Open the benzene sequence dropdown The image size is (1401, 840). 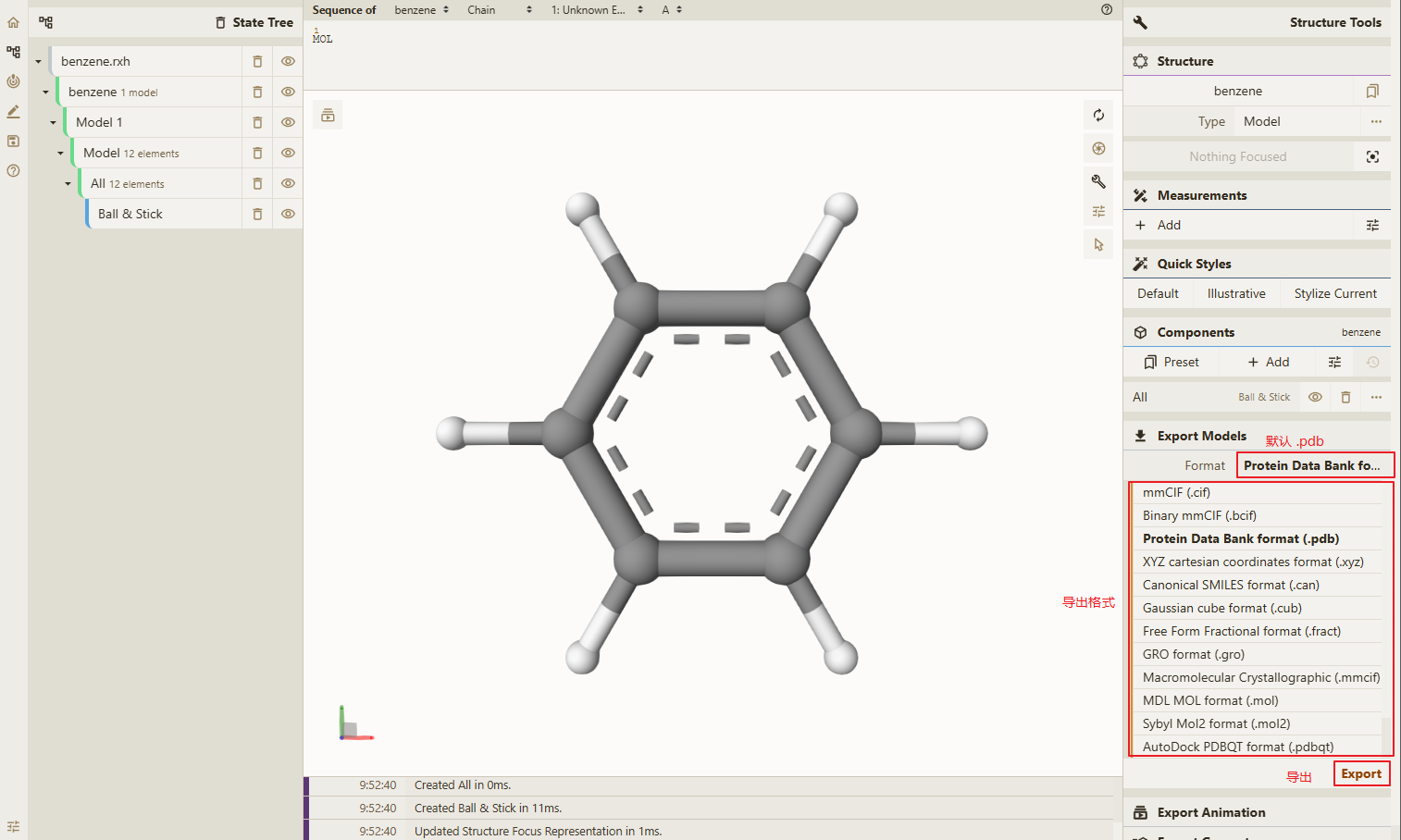(421, 9)
